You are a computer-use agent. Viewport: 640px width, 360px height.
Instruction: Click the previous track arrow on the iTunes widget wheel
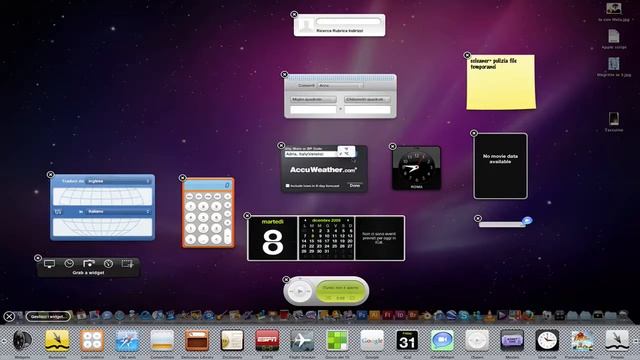click(x=291, y=291)
